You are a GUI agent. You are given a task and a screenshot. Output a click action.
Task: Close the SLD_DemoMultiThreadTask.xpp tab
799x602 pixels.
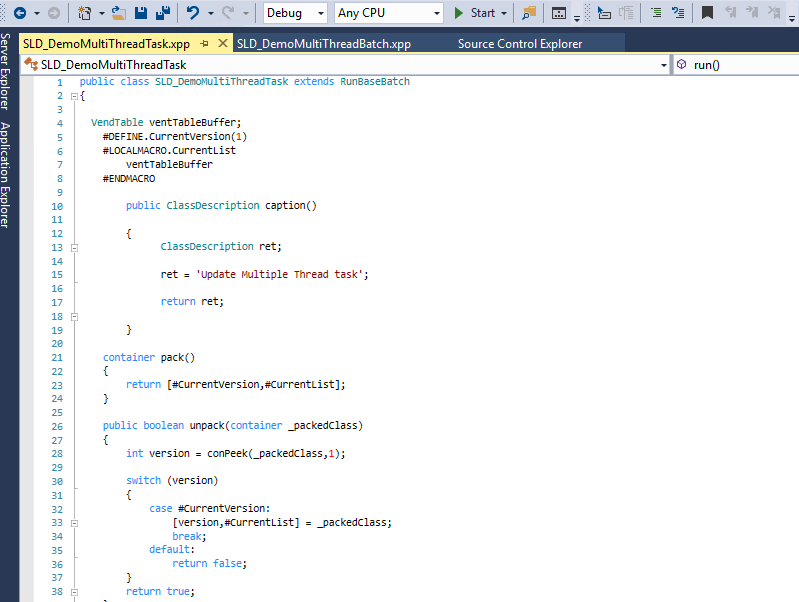(x=223, y=43)
